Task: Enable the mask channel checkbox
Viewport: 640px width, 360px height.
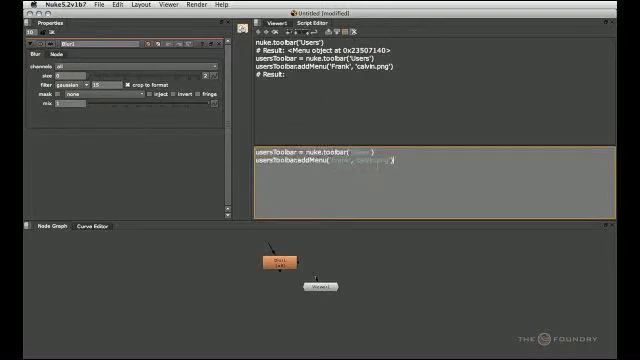Action: pos(58,94)
